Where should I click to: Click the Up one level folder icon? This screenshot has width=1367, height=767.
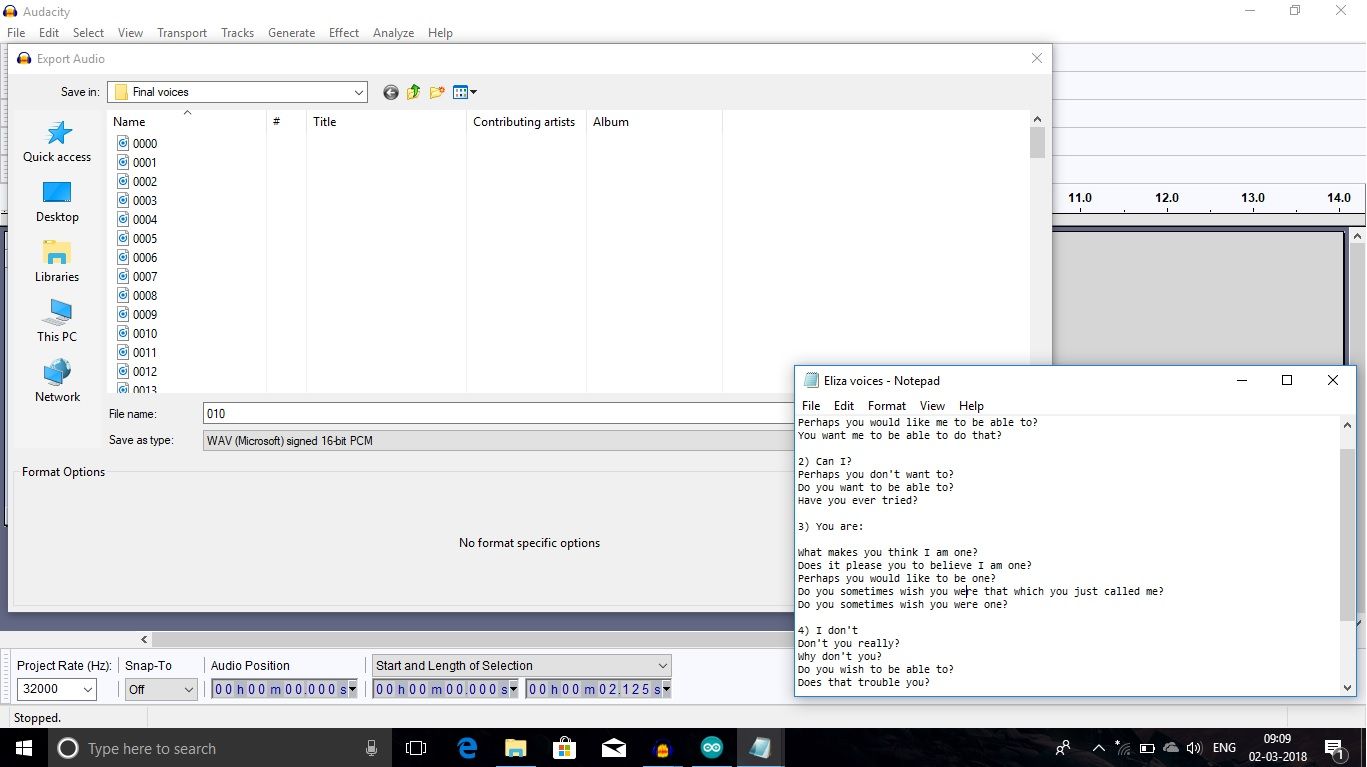point(413,91)
